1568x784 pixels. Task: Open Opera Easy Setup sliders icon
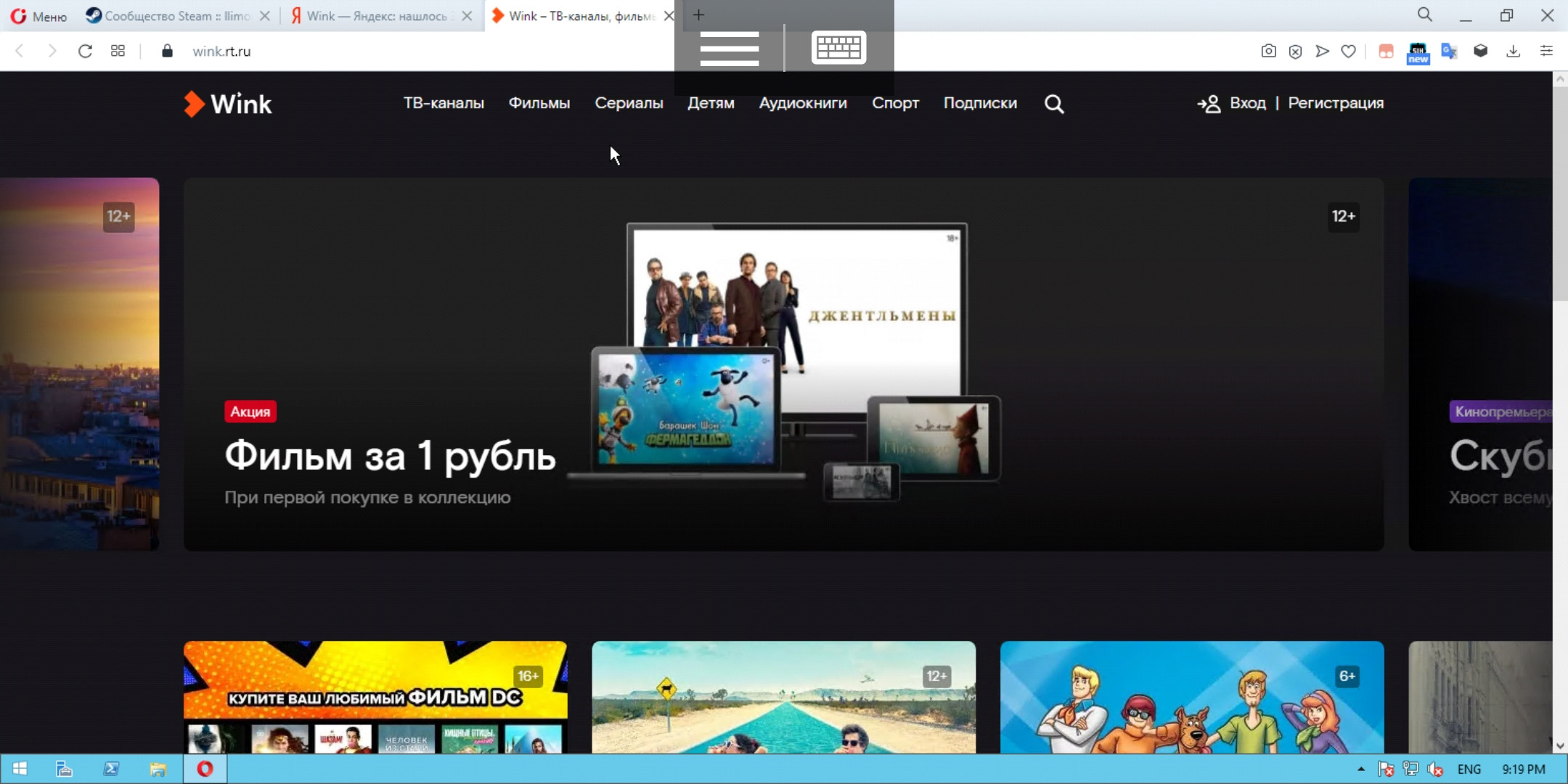1546,51
